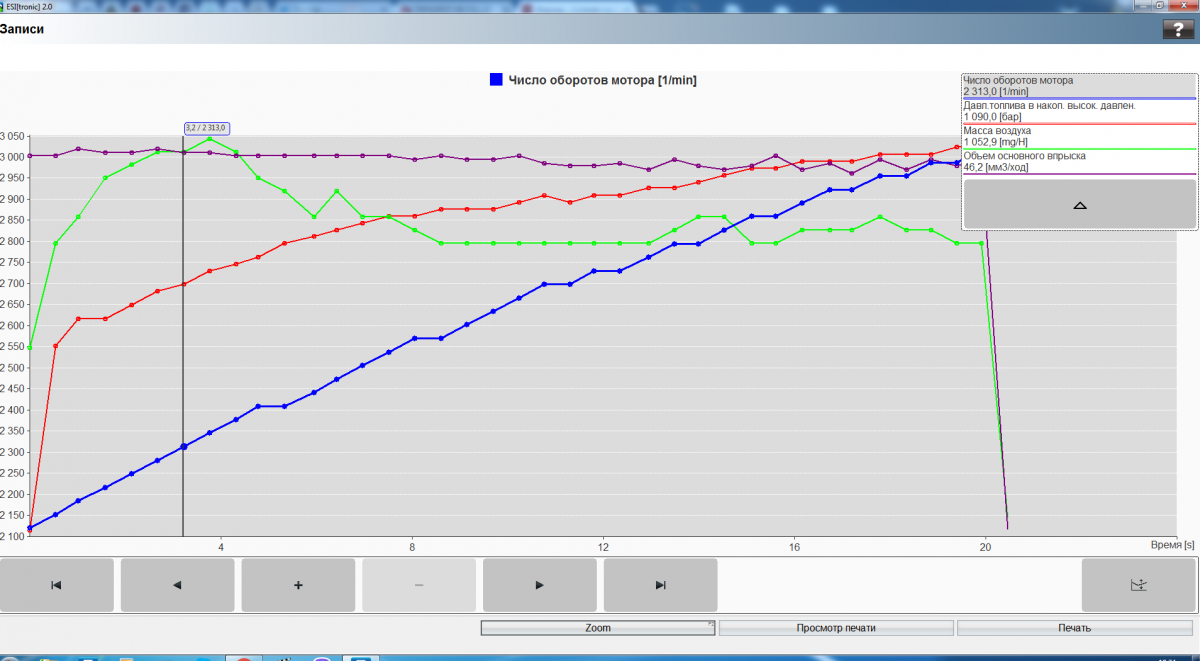This screenshot has width=1200, height=661.
Task: Collapse the legend panel with triangle button
Action: point(1079,205)
